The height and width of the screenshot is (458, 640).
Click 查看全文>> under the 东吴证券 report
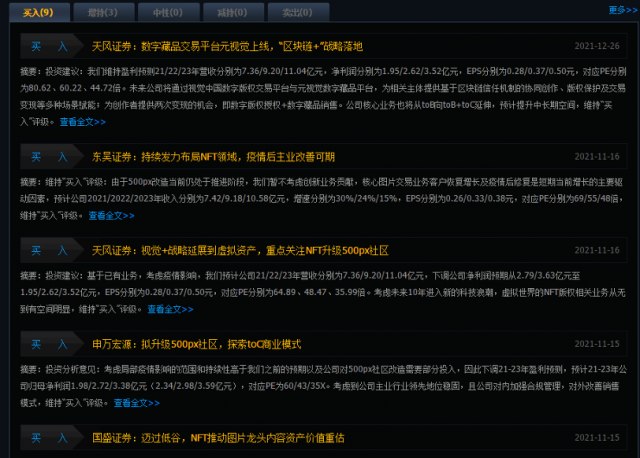pos(111,216)
